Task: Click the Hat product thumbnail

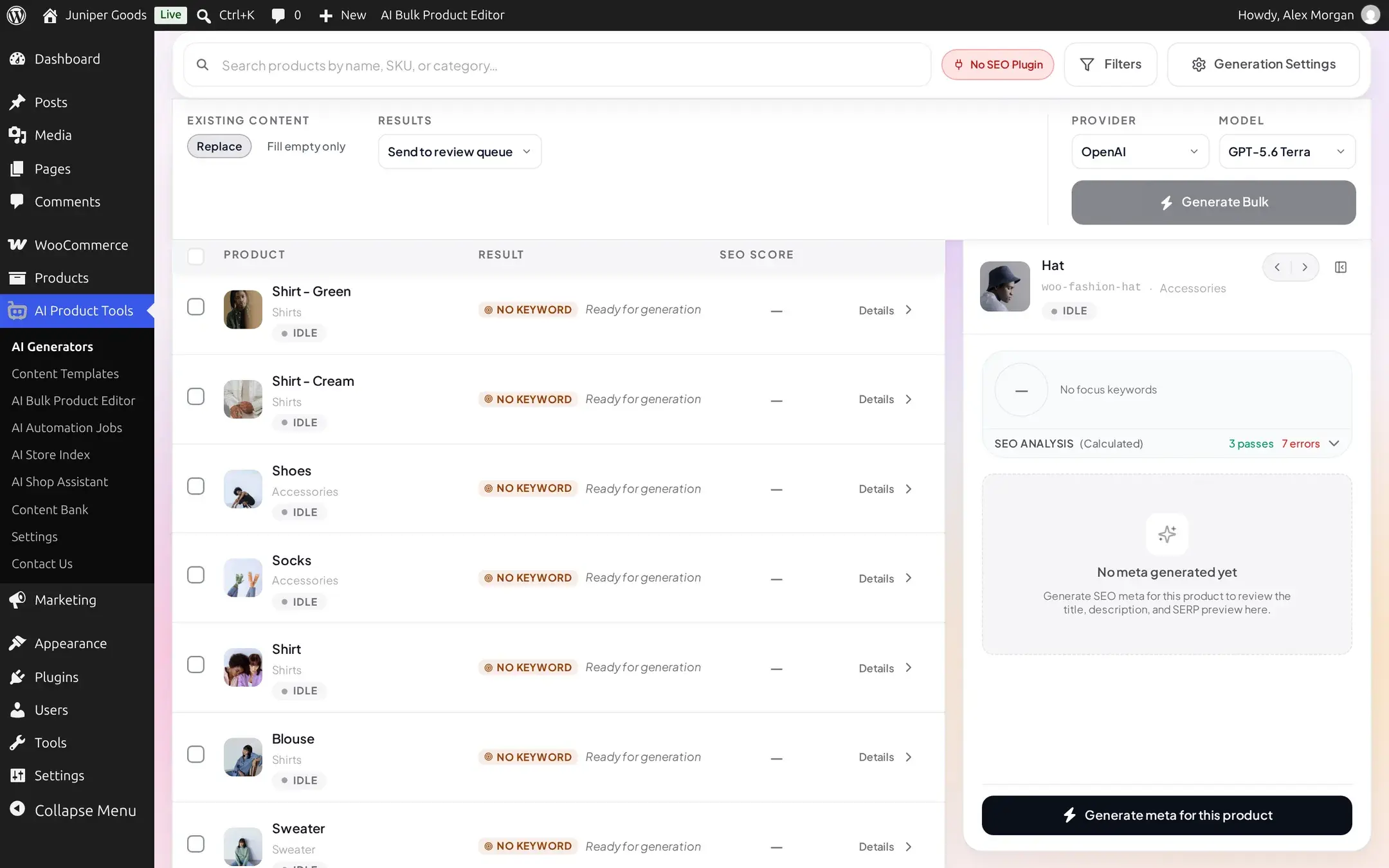Action: (x=1004, y=286)
